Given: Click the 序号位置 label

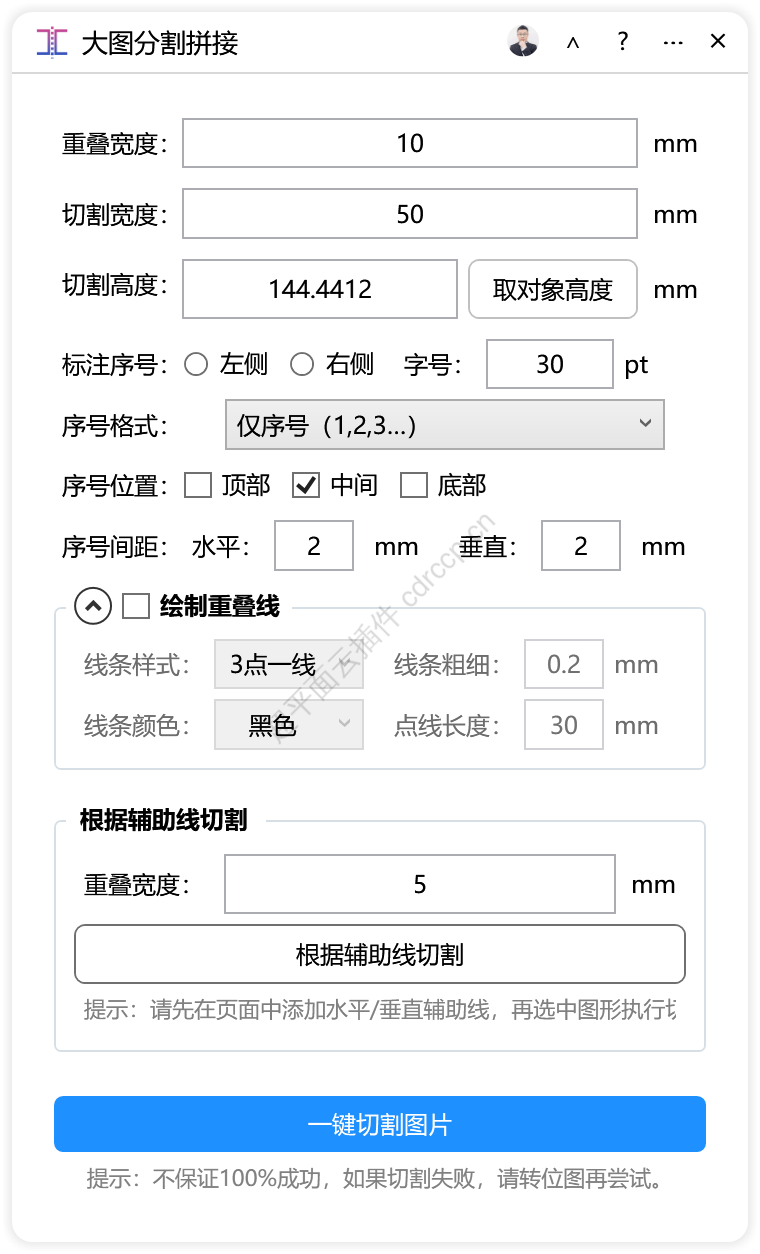Looking at the screenshot, I should point(115,487).
